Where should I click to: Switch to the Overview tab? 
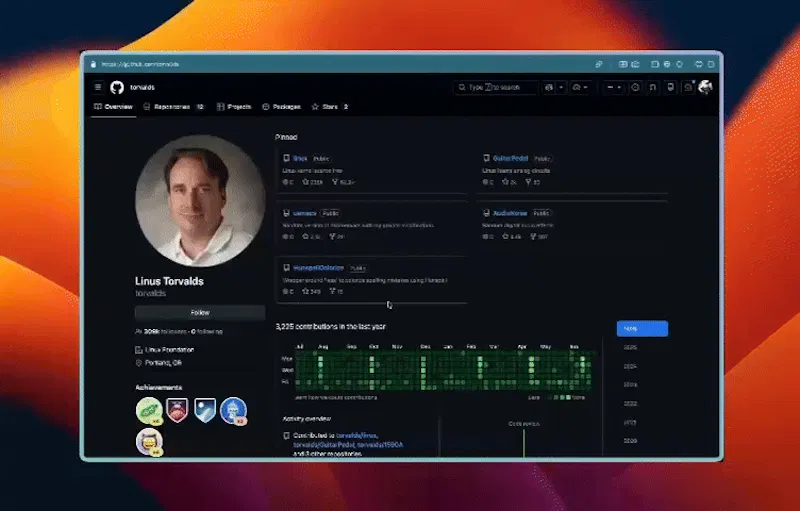pyautogui.click(x=113, y=107)
